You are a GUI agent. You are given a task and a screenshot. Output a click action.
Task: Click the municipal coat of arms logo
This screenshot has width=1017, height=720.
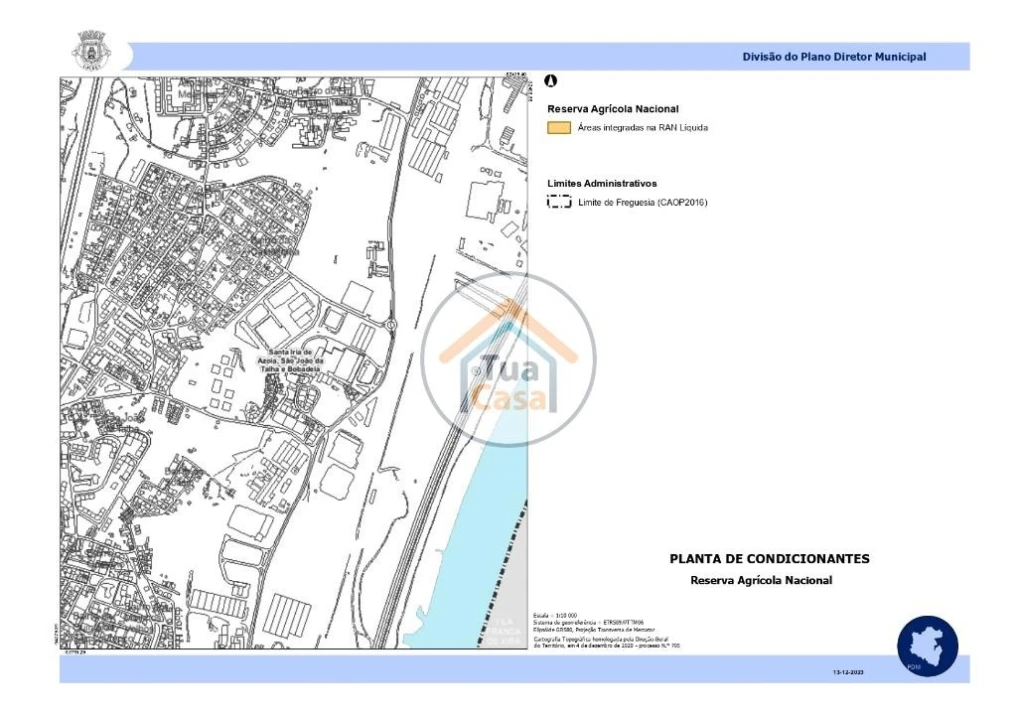pyautogui.click(x=90, y=50)
